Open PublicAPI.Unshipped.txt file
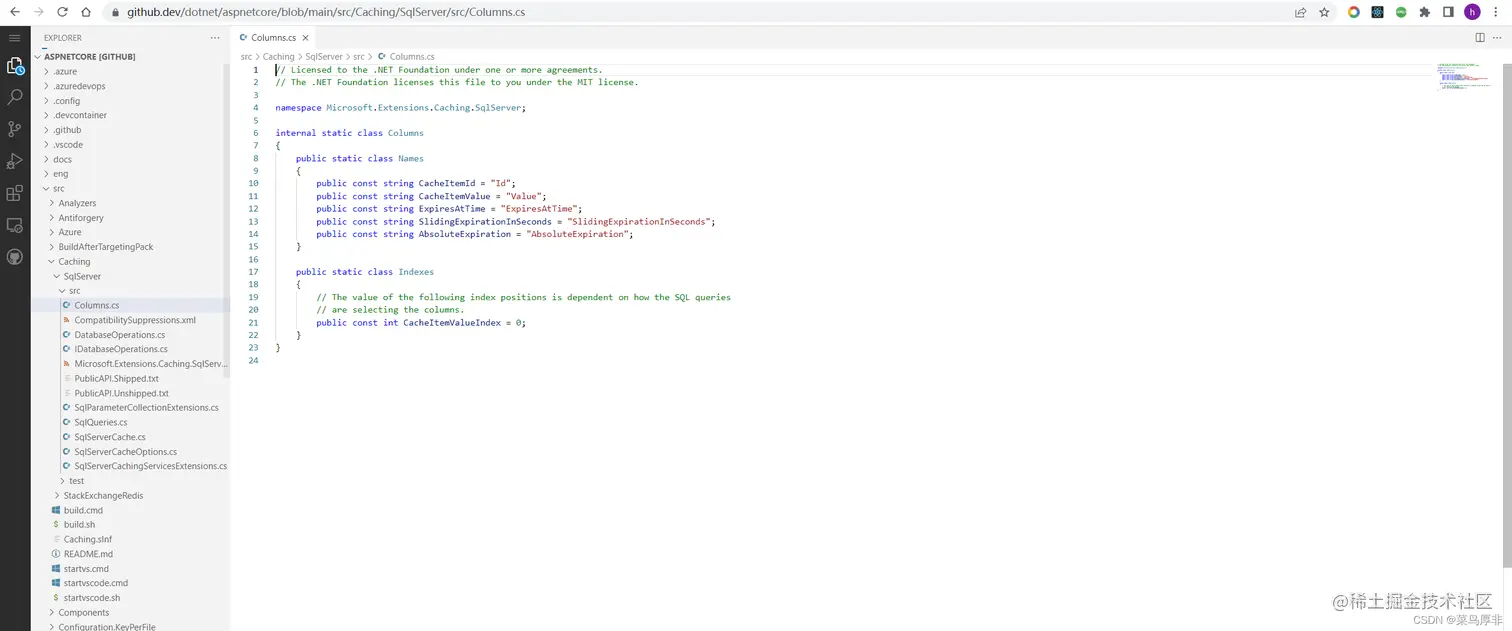Screen dimensions: 1512x631 pos(131,393)
